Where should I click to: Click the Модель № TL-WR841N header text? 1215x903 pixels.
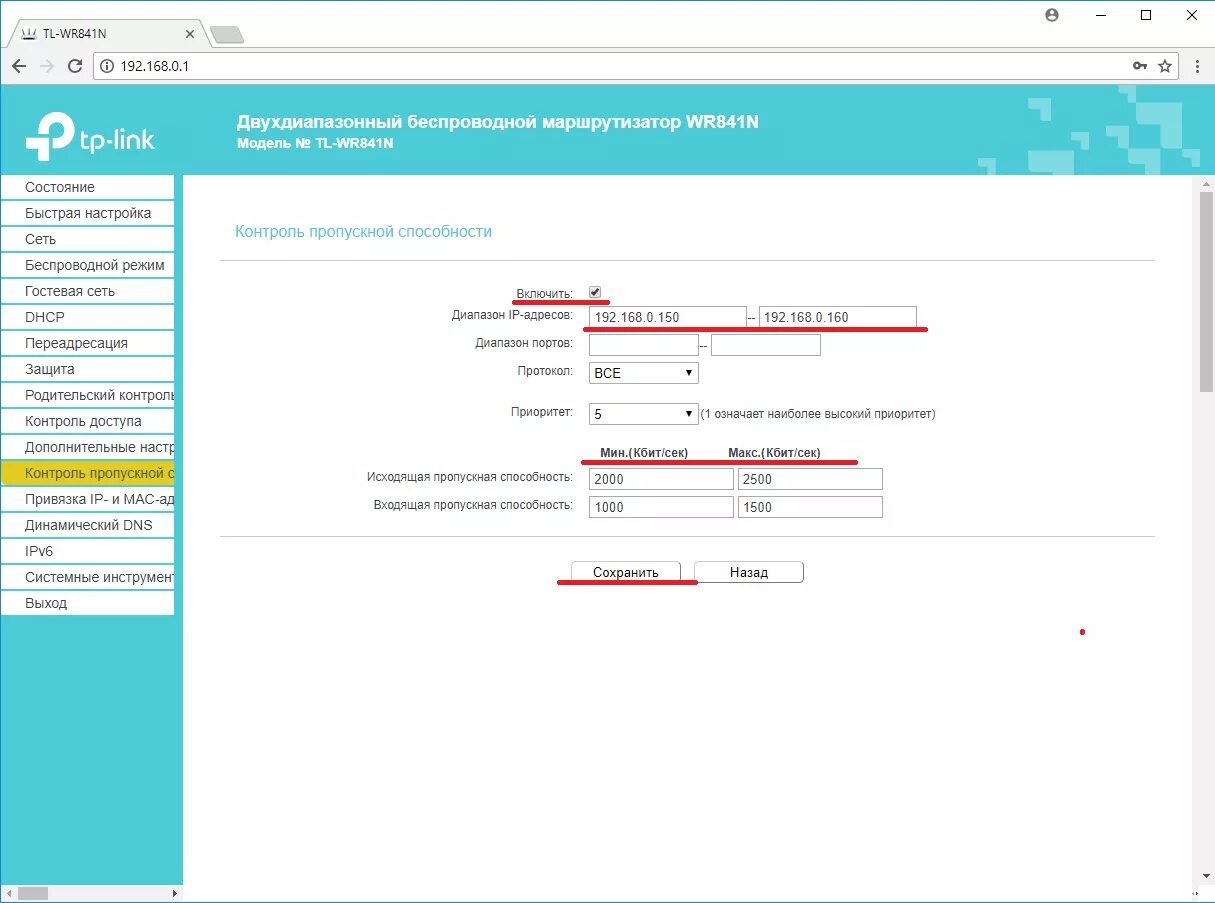[315, 143]
